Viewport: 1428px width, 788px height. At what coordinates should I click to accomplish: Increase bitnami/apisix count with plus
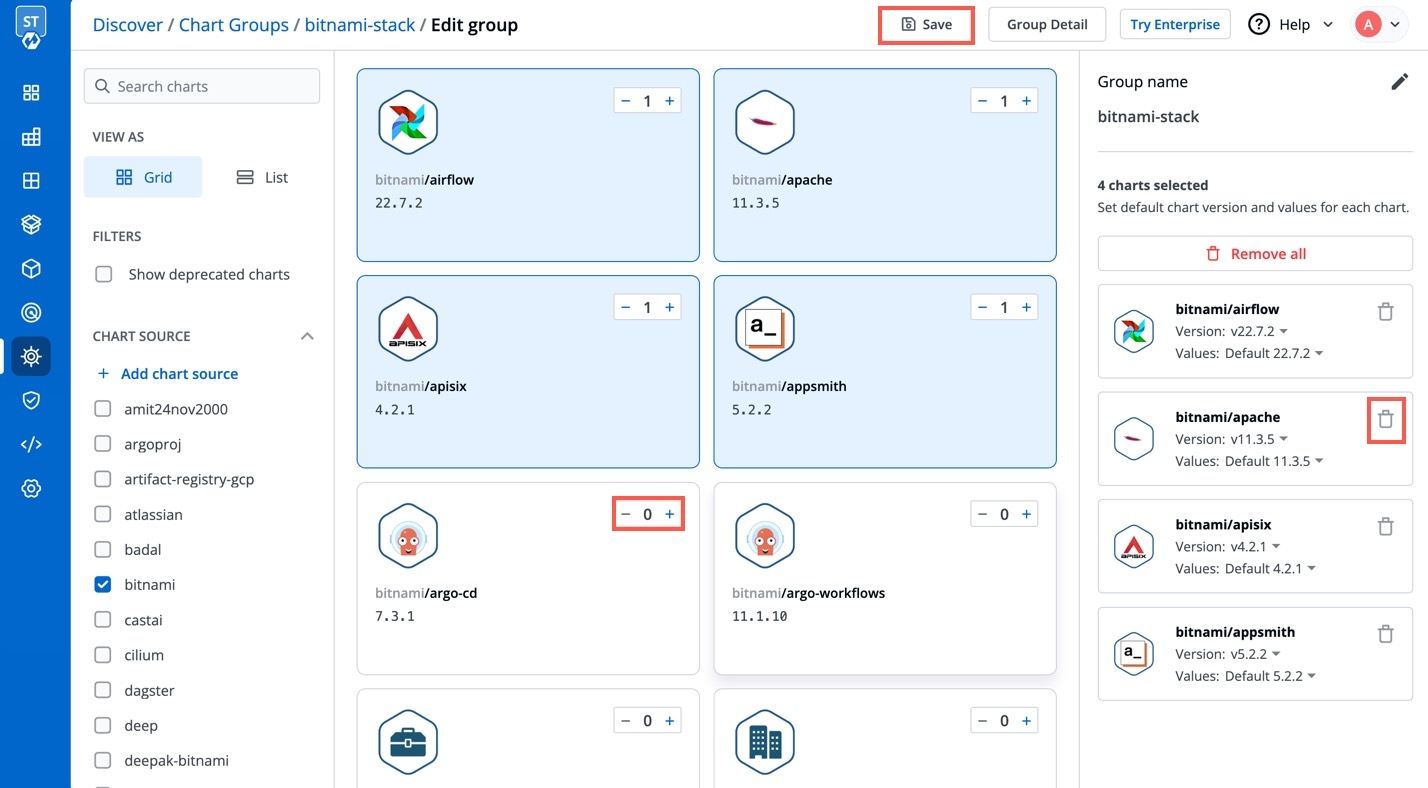(x=670, y=307)
